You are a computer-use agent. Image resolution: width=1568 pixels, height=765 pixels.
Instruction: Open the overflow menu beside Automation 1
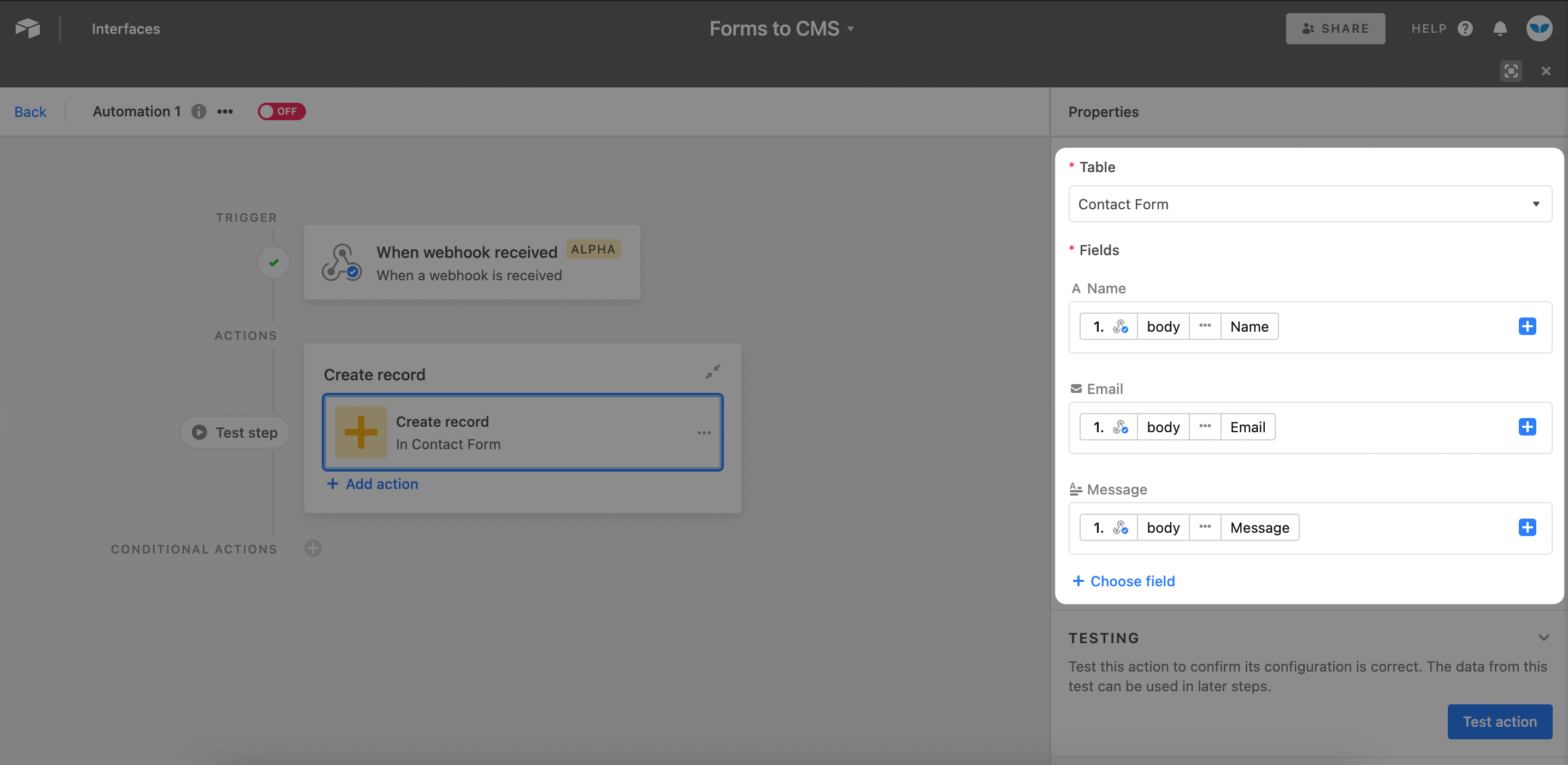pos(225,111)
